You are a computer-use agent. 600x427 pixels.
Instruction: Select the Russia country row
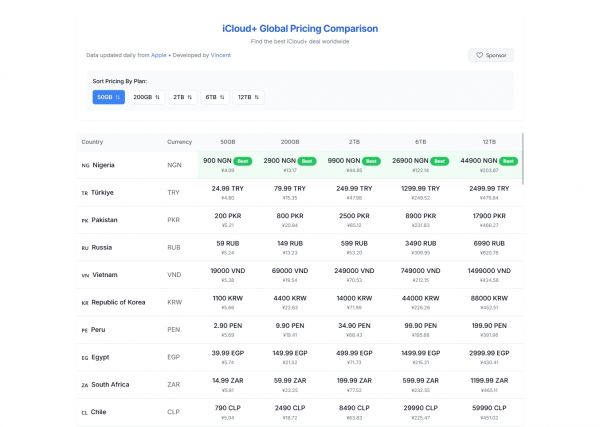pyautogui.click(x=300, y=248)
